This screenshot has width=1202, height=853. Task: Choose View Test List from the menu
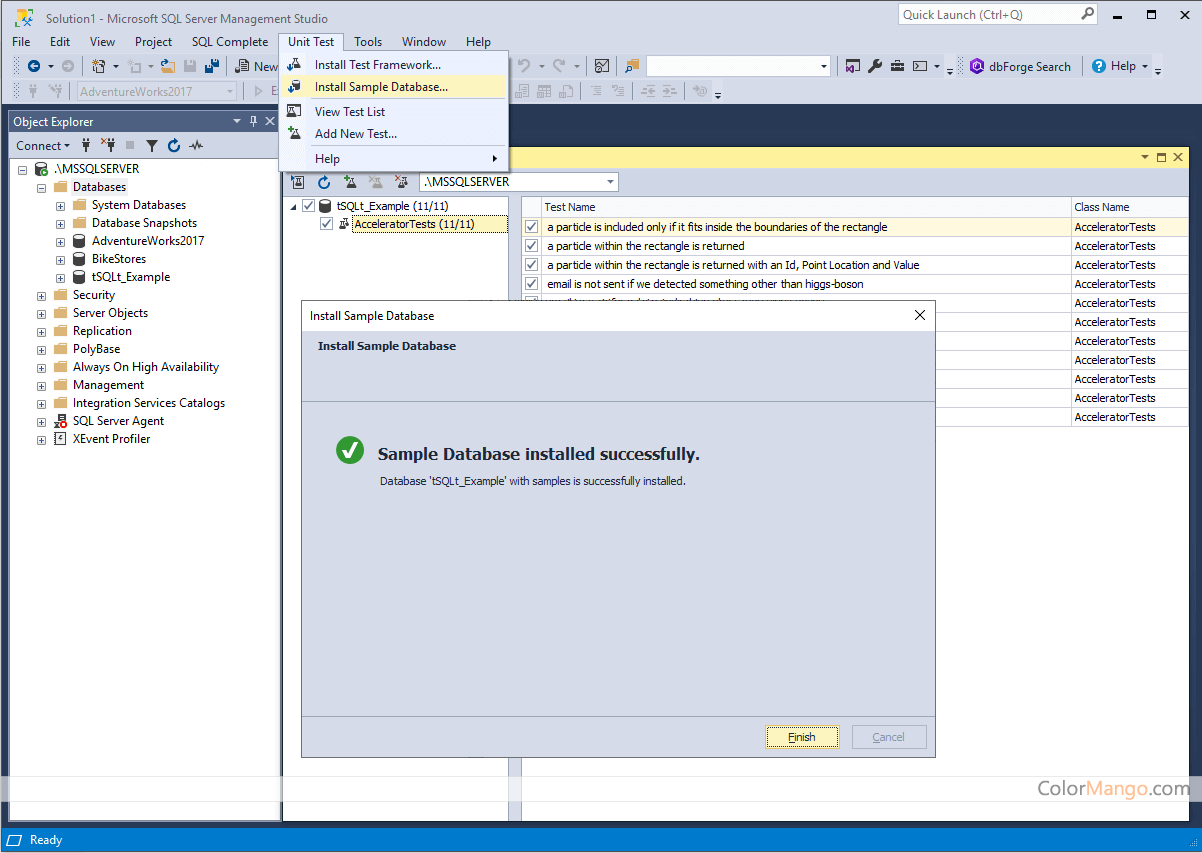click(x=349, y=112)
